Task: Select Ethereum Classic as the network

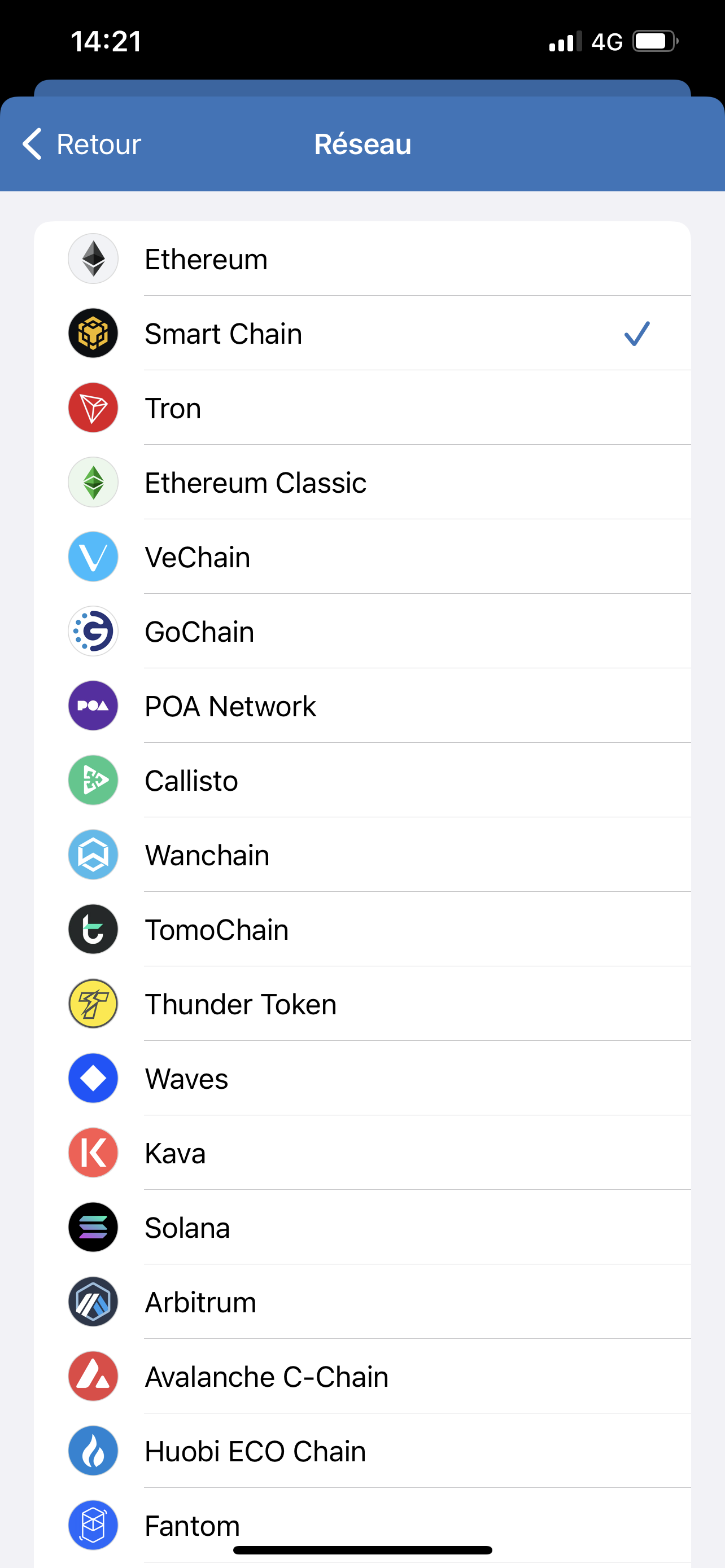Action: (x=256, y=483)
